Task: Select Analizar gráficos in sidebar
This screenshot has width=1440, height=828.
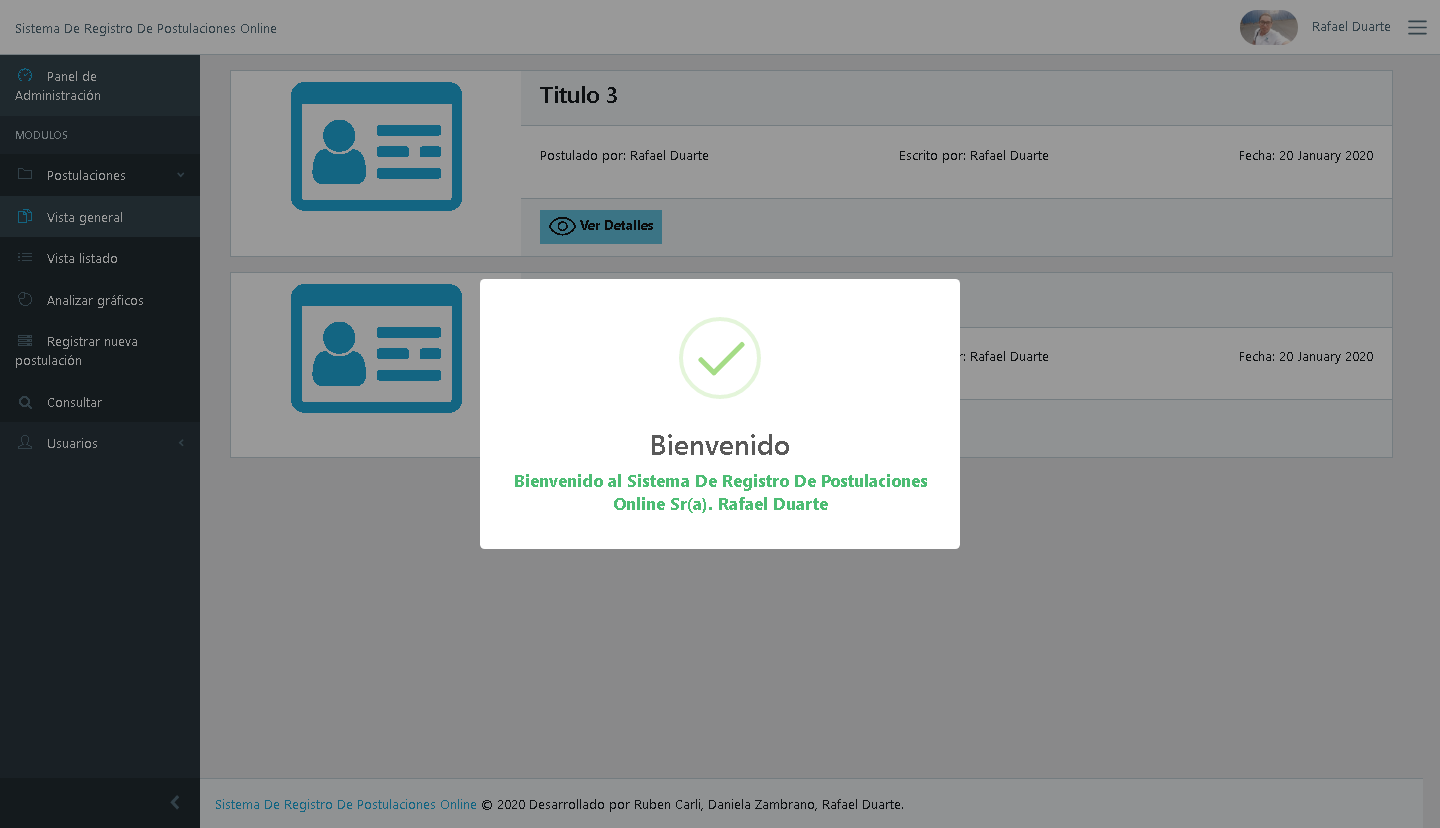Action: pyautogui.click(x=95, y=300)
